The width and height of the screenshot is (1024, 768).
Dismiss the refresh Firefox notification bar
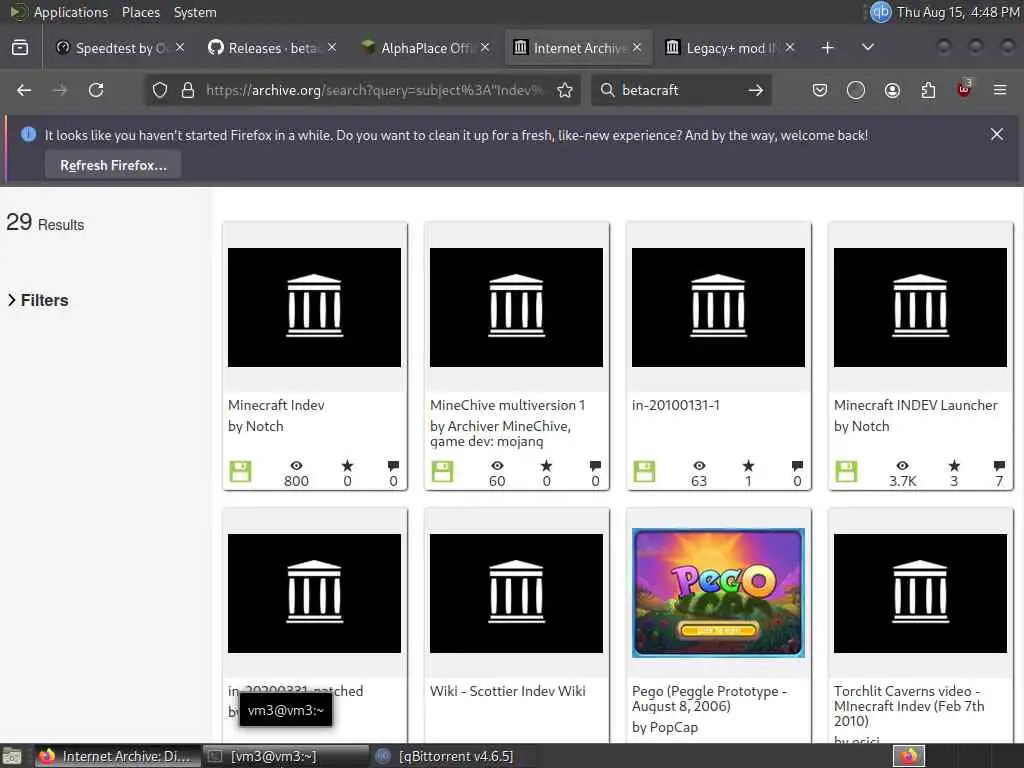click(997, 134)
